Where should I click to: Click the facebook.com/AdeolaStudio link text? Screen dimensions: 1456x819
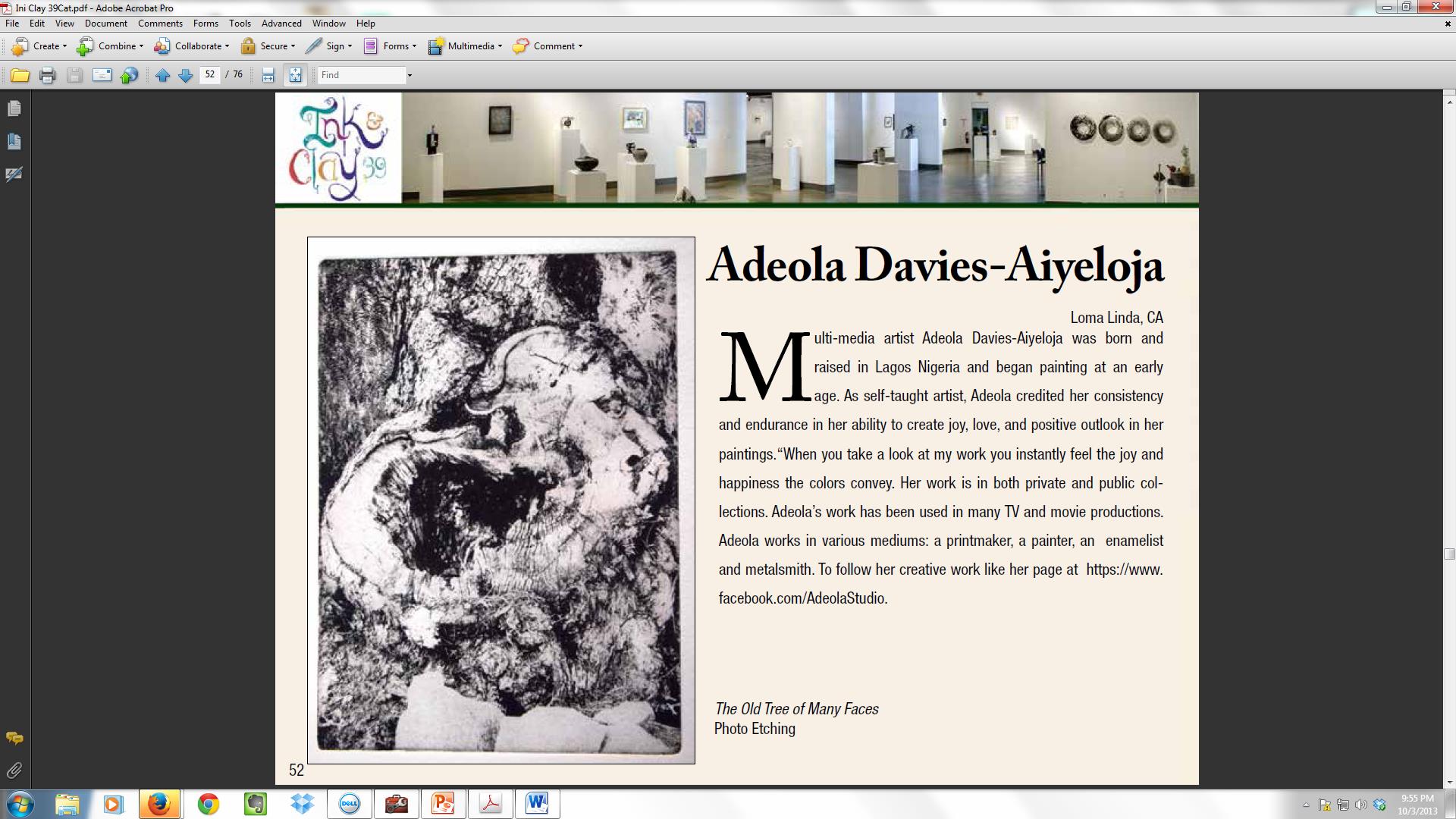[x=803, y=598]
